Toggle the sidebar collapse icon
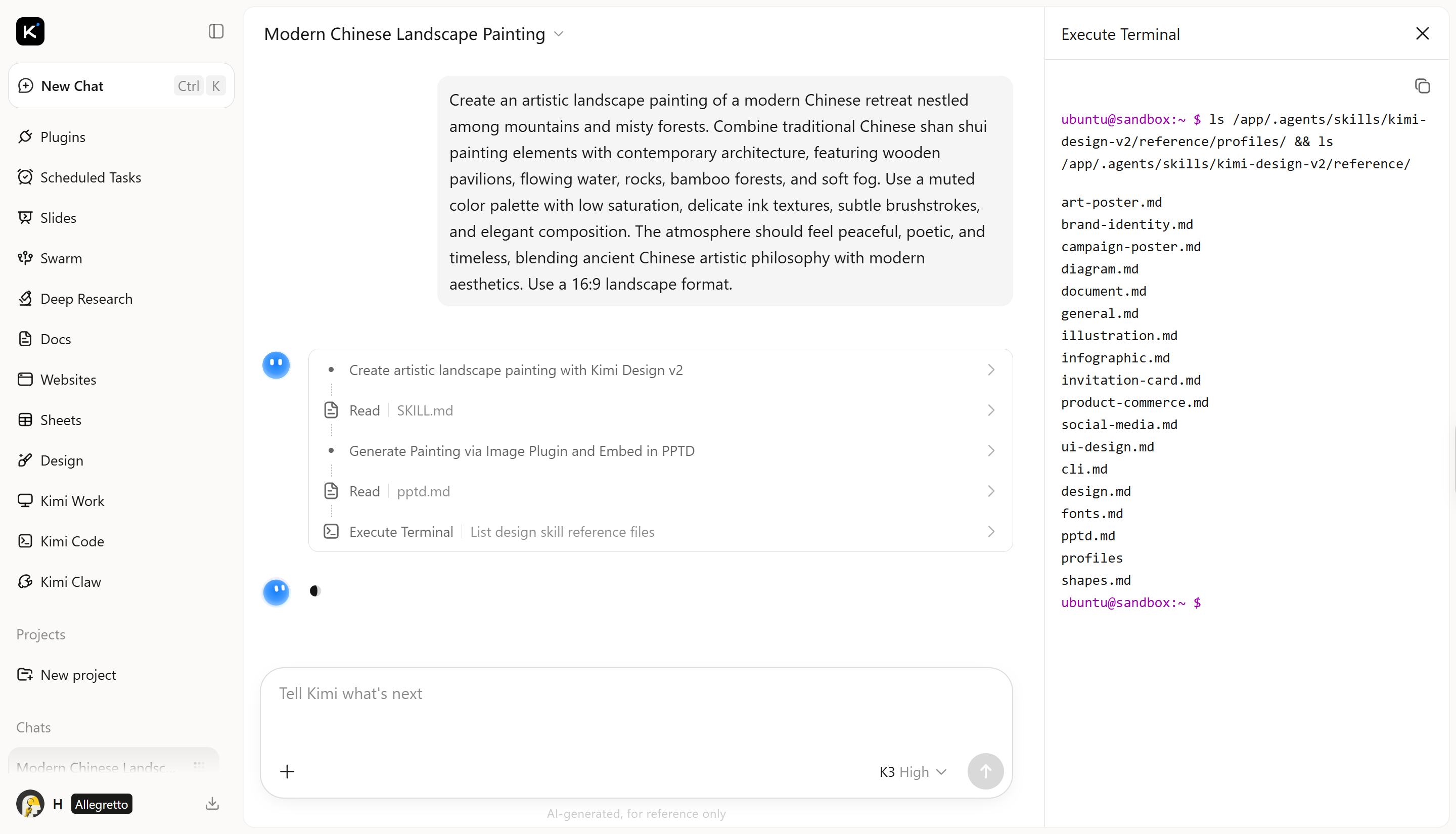Image resolution: width=1456 pixels, height=834 pixels. 216,31
